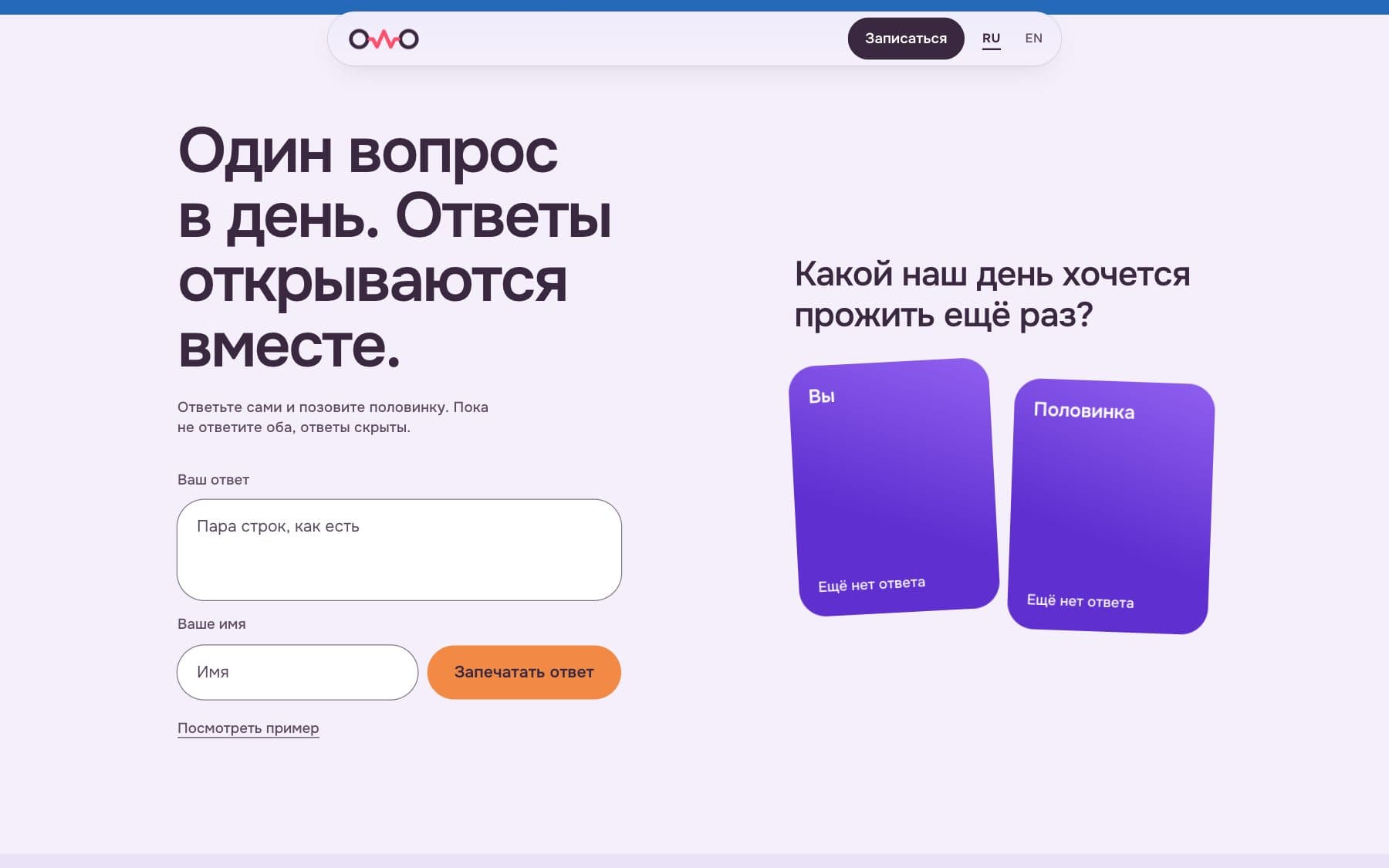Screen dimensions: 1389x868
Task: Submit with Запечатать ответ button
Action: [524, 672]
